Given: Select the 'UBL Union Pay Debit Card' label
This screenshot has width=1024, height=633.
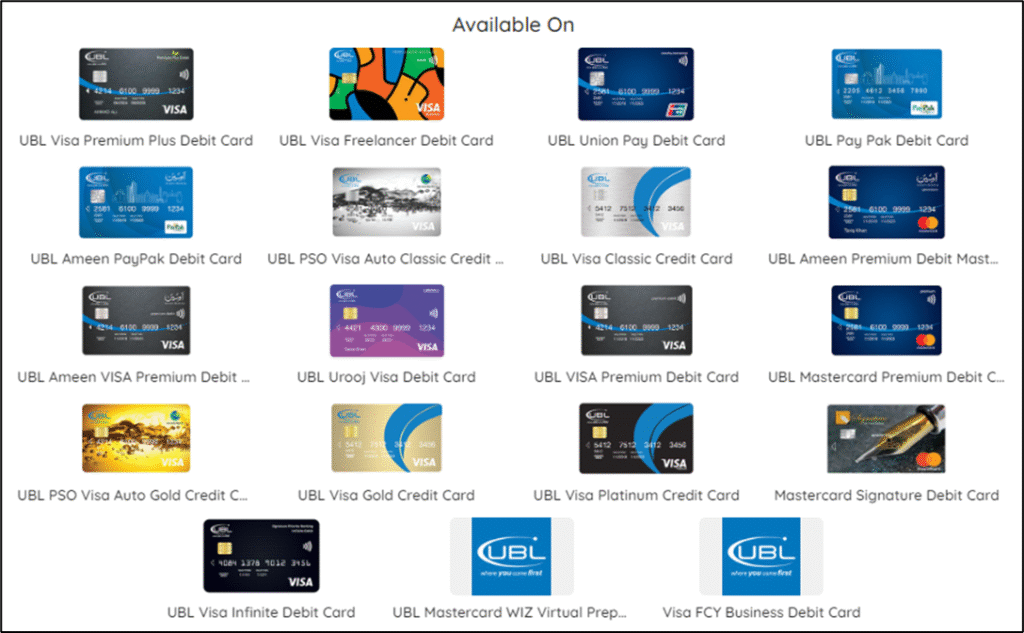Looking at the screenshot, I should click(636, 140).
